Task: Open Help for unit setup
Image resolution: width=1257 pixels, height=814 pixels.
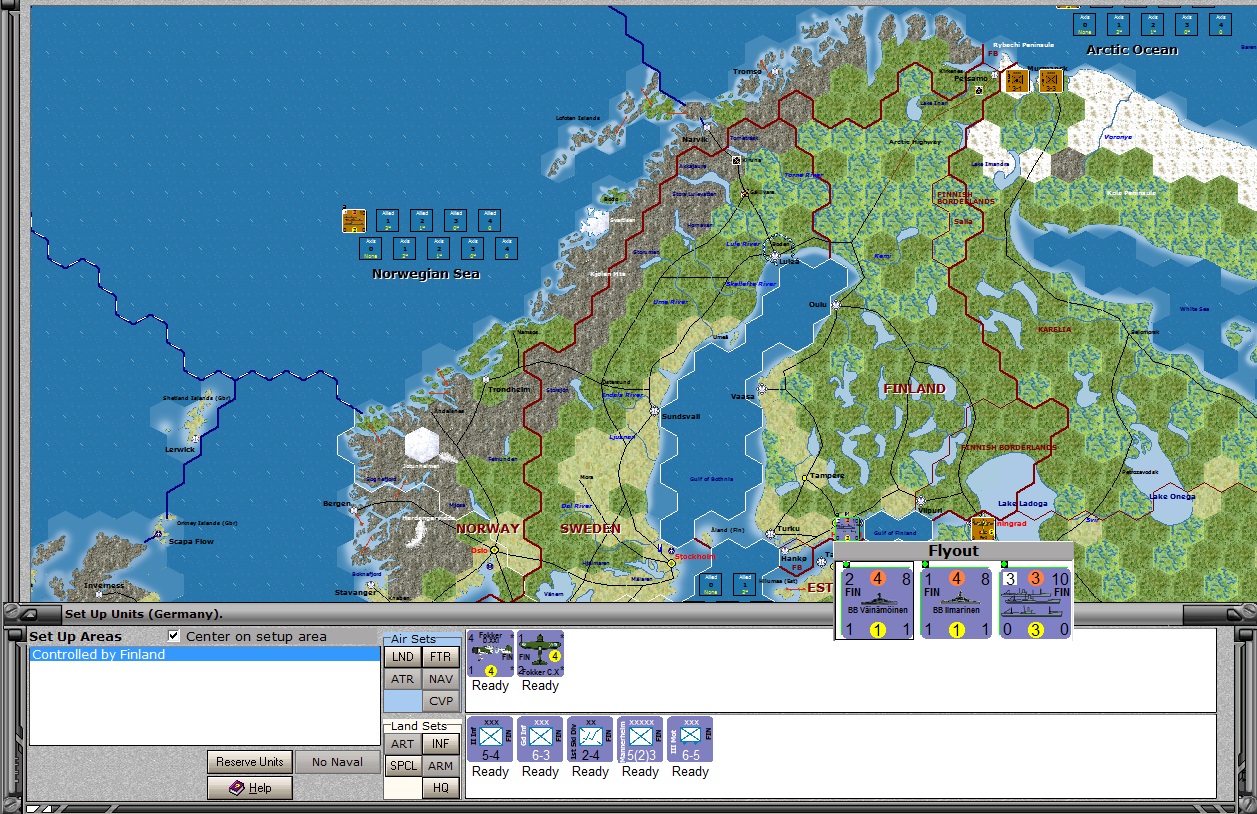Action: 250,788
